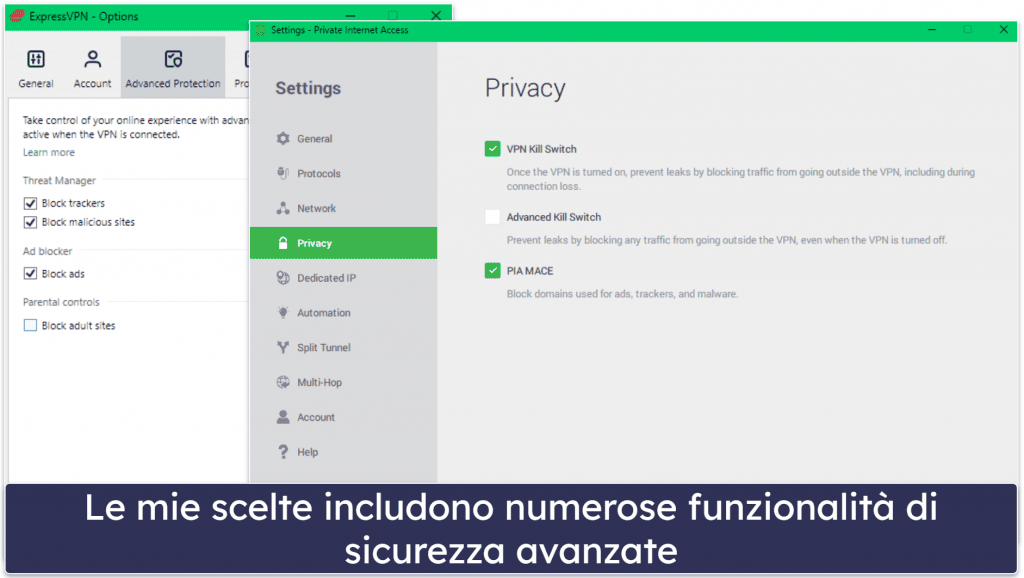This screenshot has width=1024, height=578.
Task: Switch to ExpressVPN General tab label
Action: click(36, 84)
